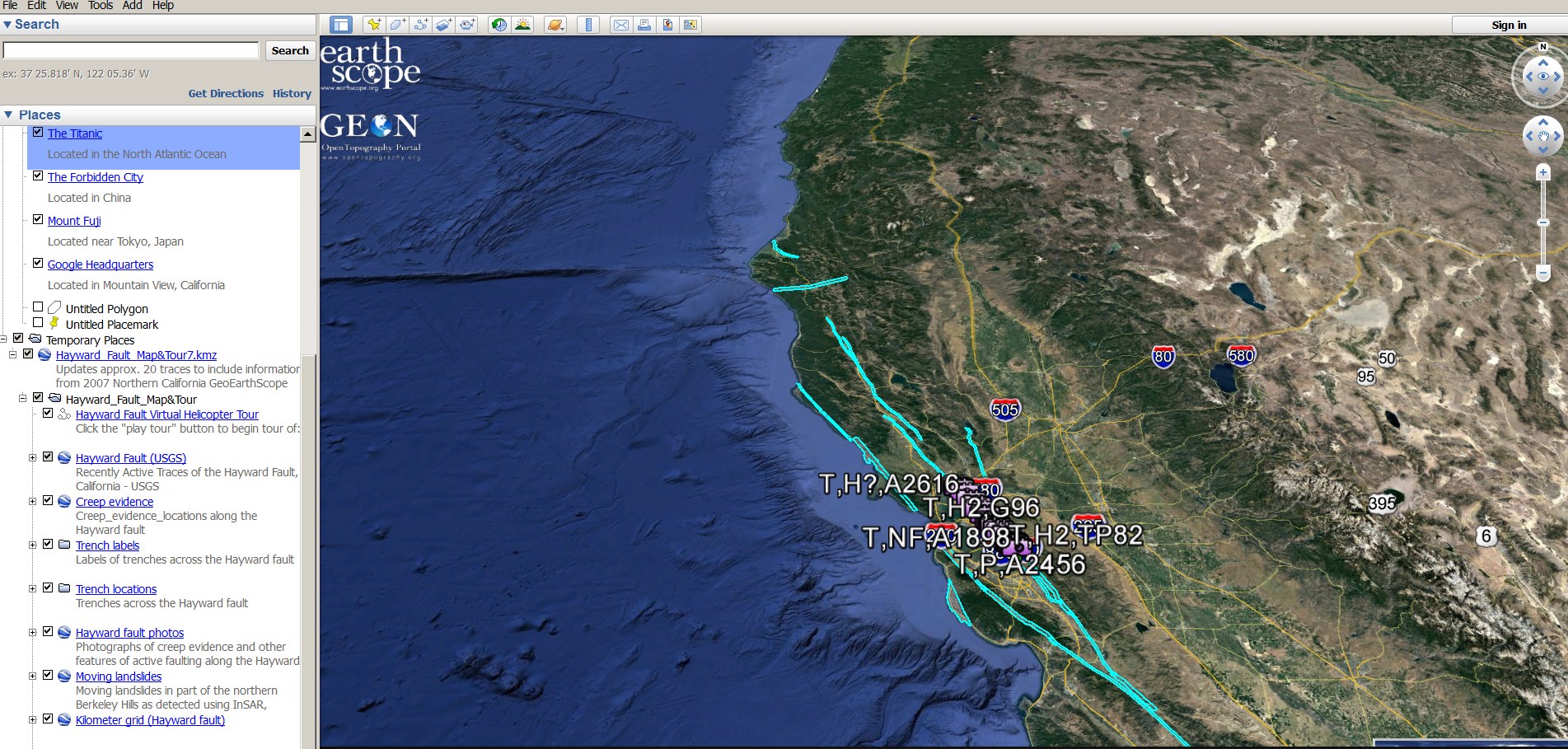Expand the Trench locations folder node
Image resolution: width=1568 pixels, height=749 pixels.
pos(32,588)
